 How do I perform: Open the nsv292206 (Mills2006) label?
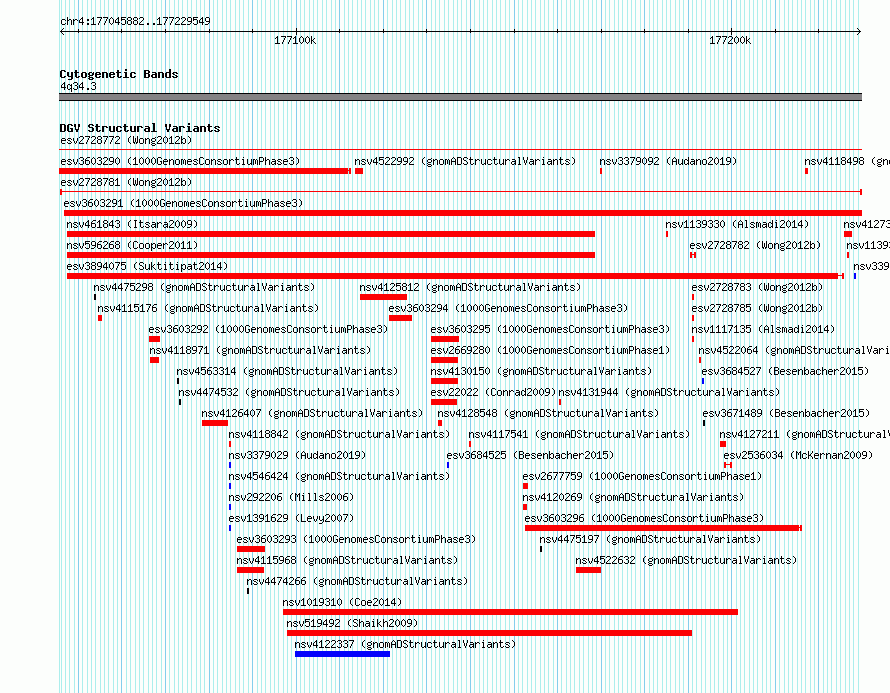[291, 497]
